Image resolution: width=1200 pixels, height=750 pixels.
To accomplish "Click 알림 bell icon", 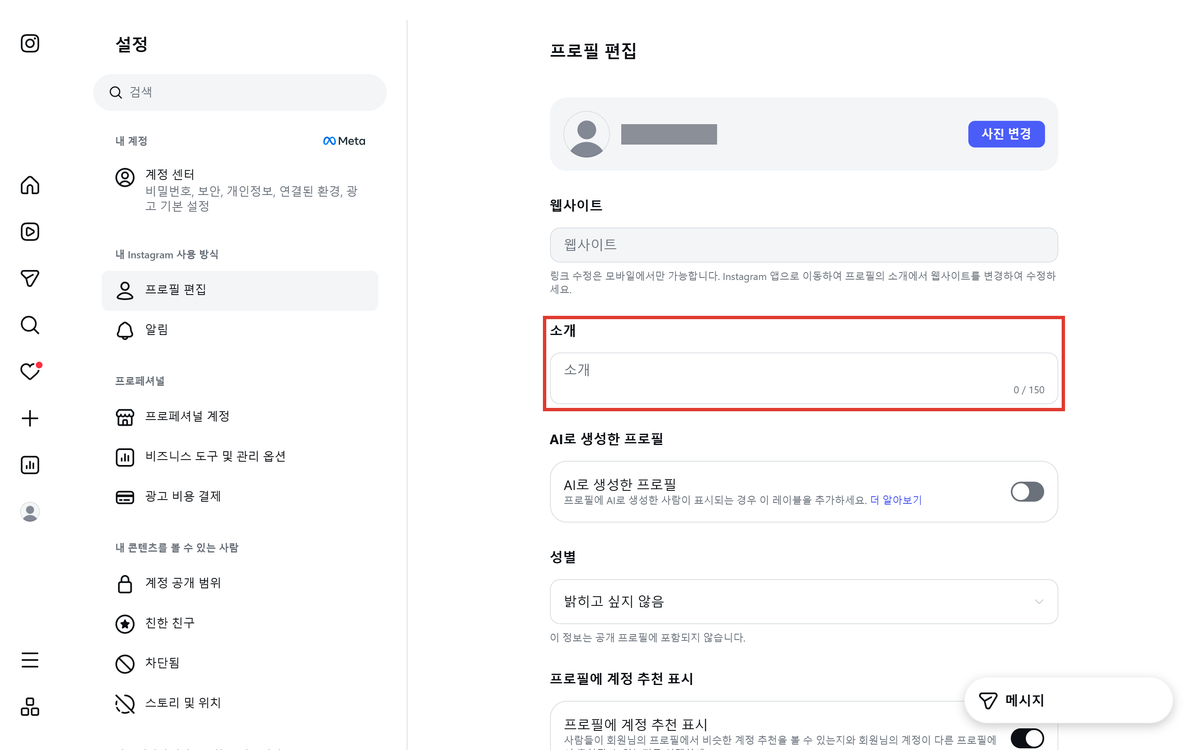I will coord(125,331).
